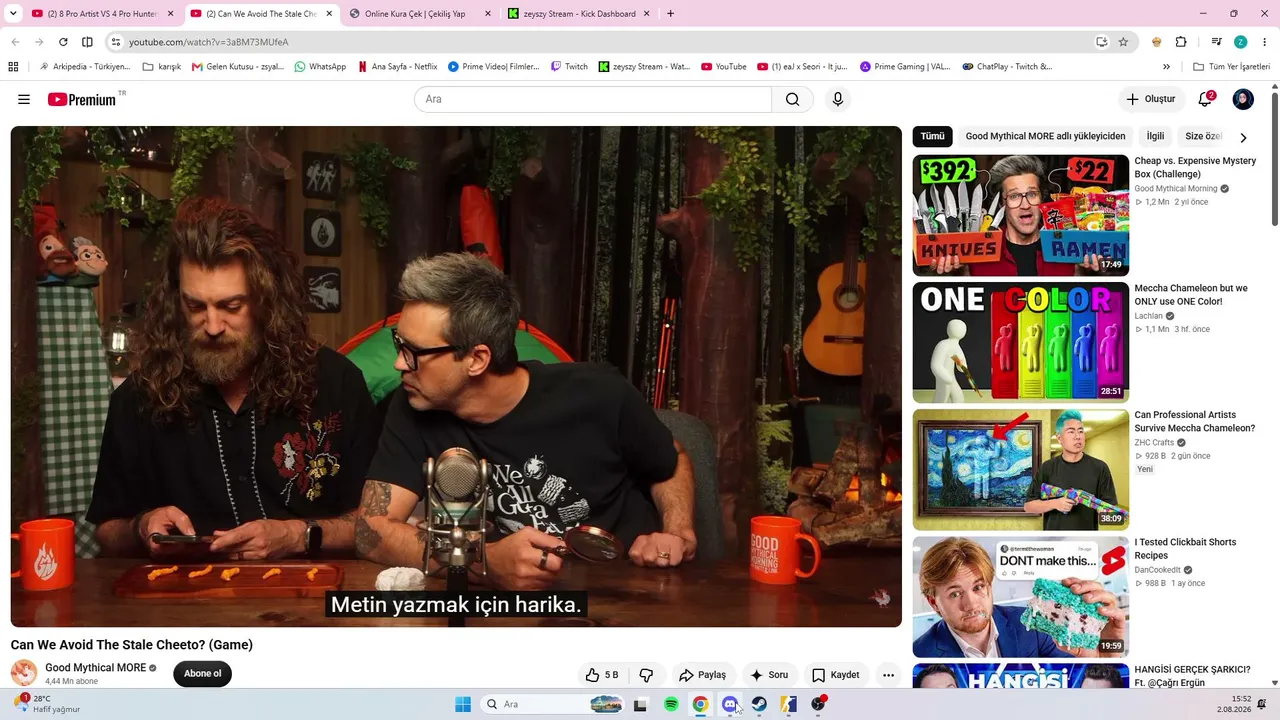Open Chrome media controls icon
The image size is (1280, 720).
coord(1217,42)
